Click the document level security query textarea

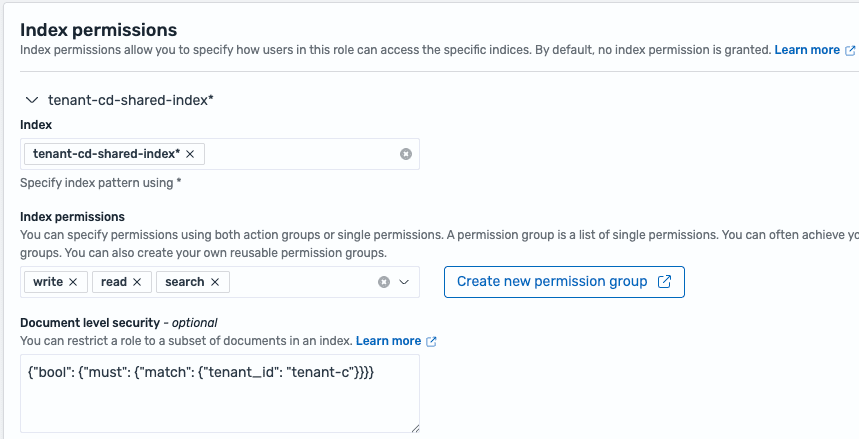(x=219, y=400)
